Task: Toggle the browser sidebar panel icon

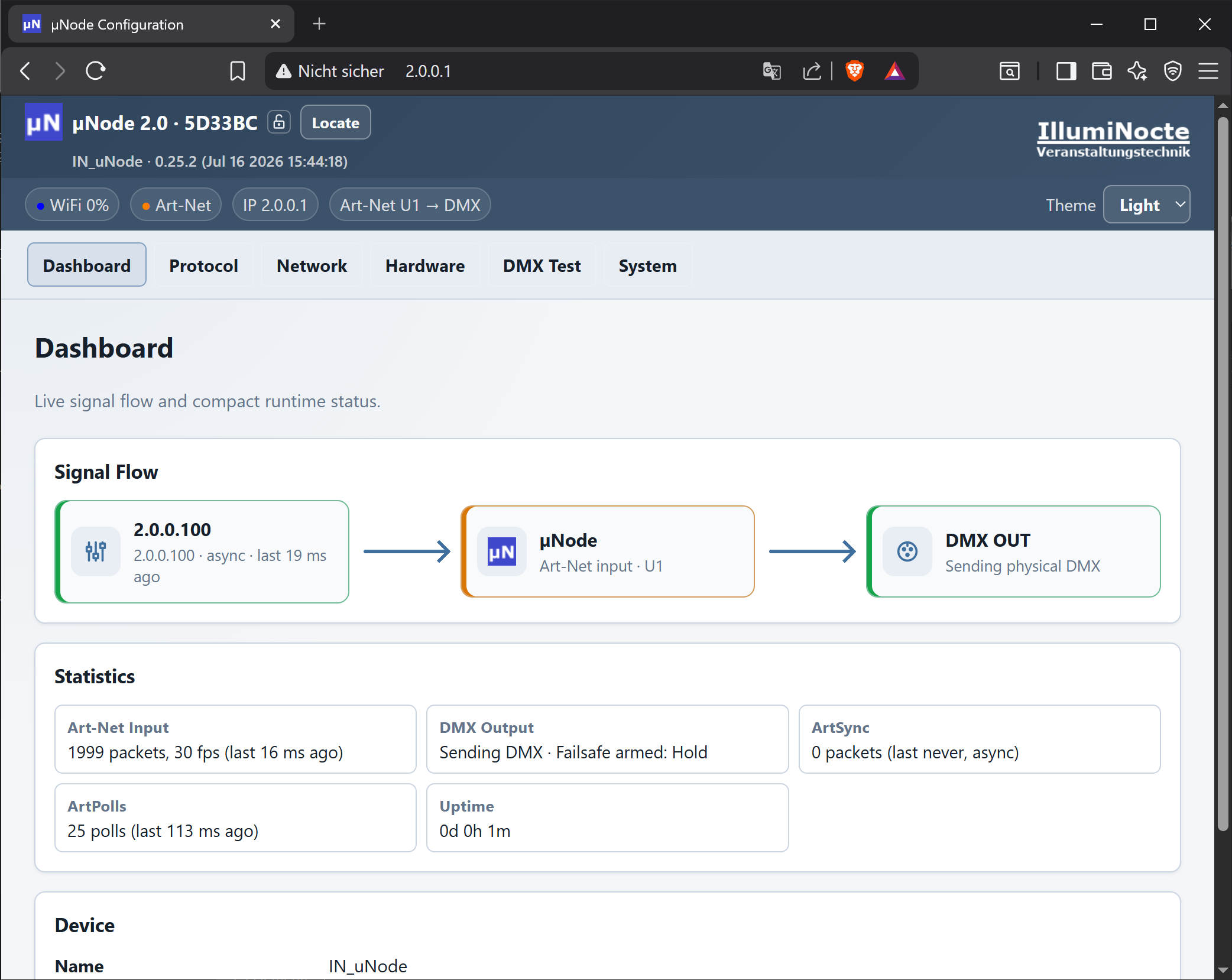Action: pyautogui.click(x=1066, y=71)
